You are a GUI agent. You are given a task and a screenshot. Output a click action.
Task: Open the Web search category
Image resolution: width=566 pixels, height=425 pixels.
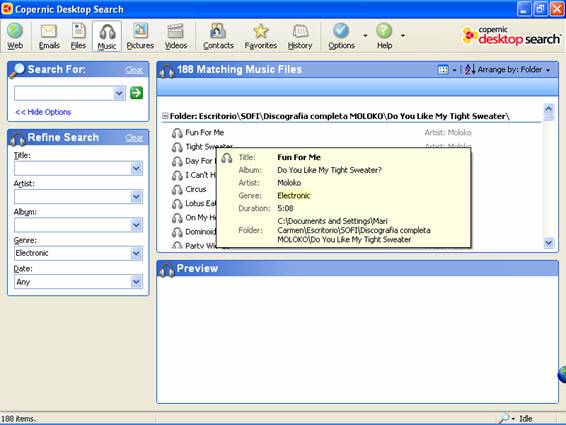tap(15, 36)
